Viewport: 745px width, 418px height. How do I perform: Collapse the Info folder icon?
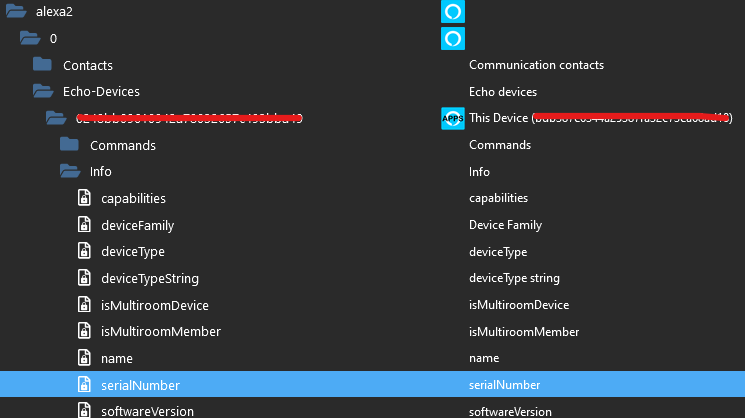point(70,171)
